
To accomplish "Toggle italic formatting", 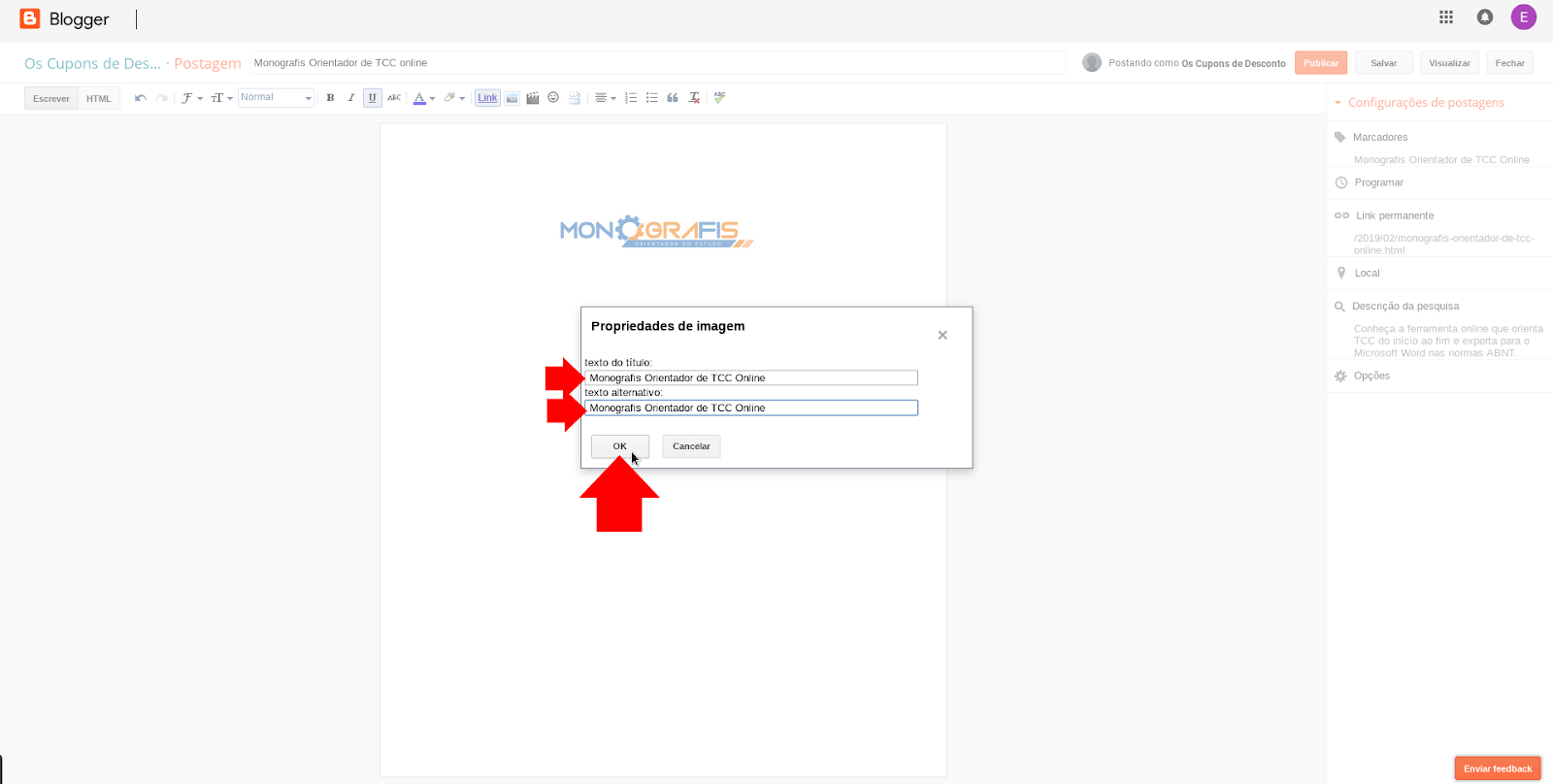I will coord(351,98).
